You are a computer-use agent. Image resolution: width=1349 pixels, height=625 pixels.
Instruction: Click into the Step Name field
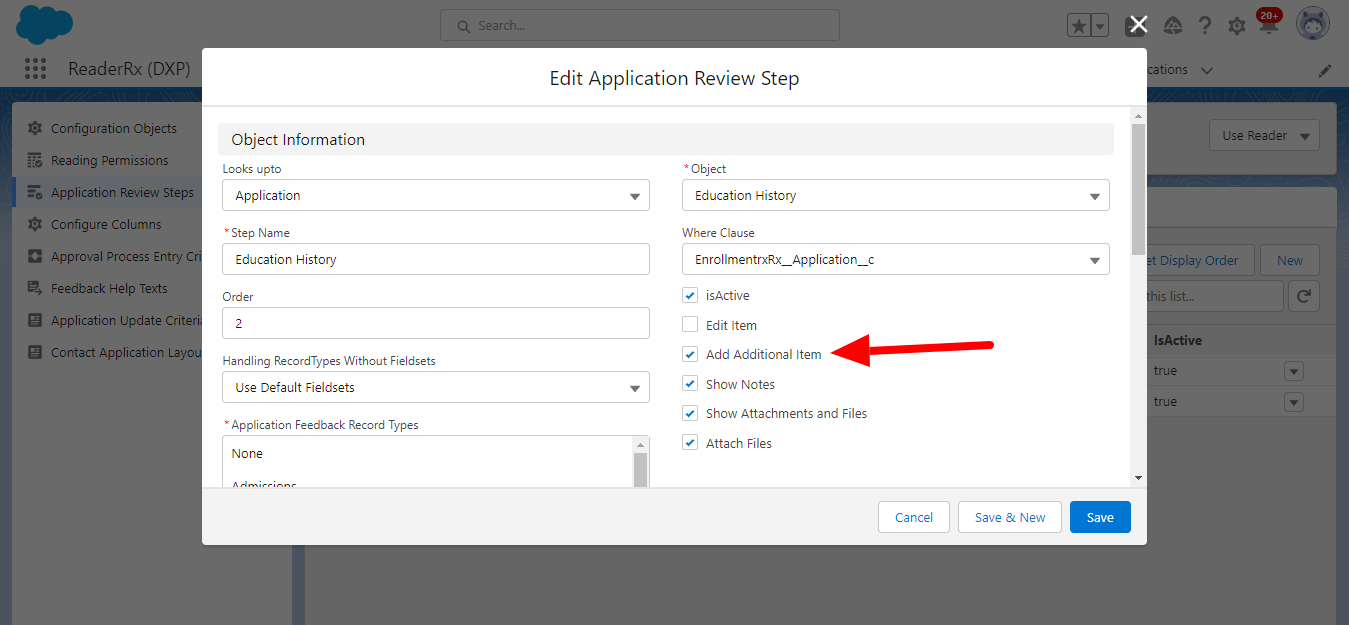tap(435, 260)
